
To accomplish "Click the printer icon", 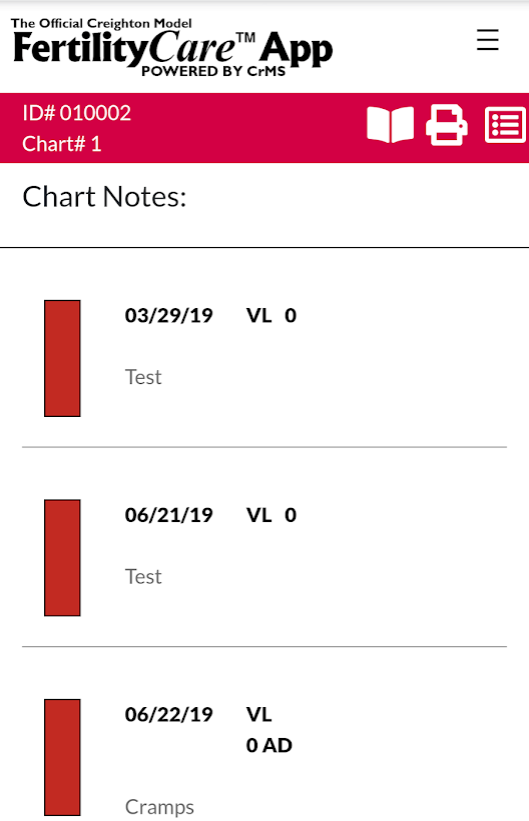I will tap(447, 125).
